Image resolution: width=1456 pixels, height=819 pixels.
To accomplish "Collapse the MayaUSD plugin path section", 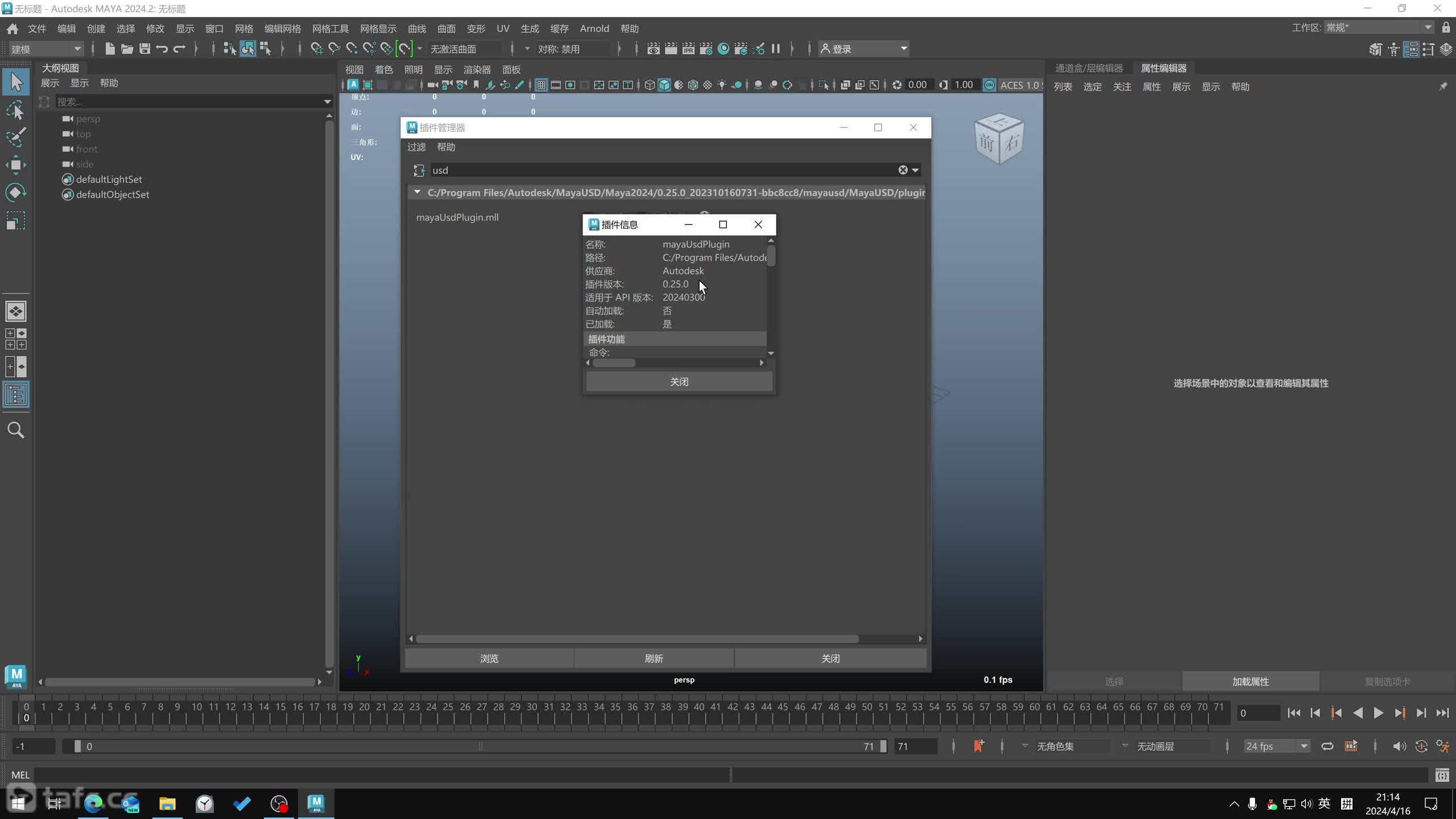I will (x=417, y=192).
